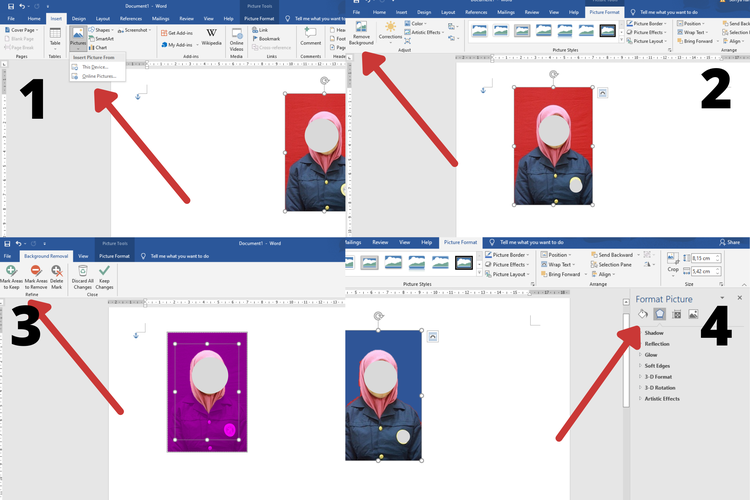Open Picture tab icon in Format Picture pane
This screenshot has width=750, height=500.
[693, 314]
